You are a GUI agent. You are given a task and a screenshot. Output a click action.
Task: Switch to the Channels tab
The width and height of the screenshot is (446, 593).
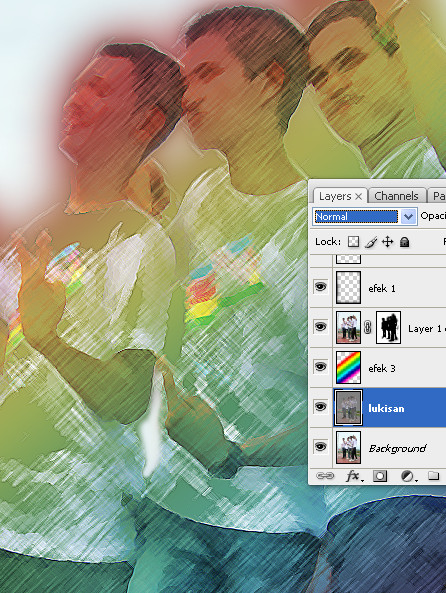click(396, 196)
